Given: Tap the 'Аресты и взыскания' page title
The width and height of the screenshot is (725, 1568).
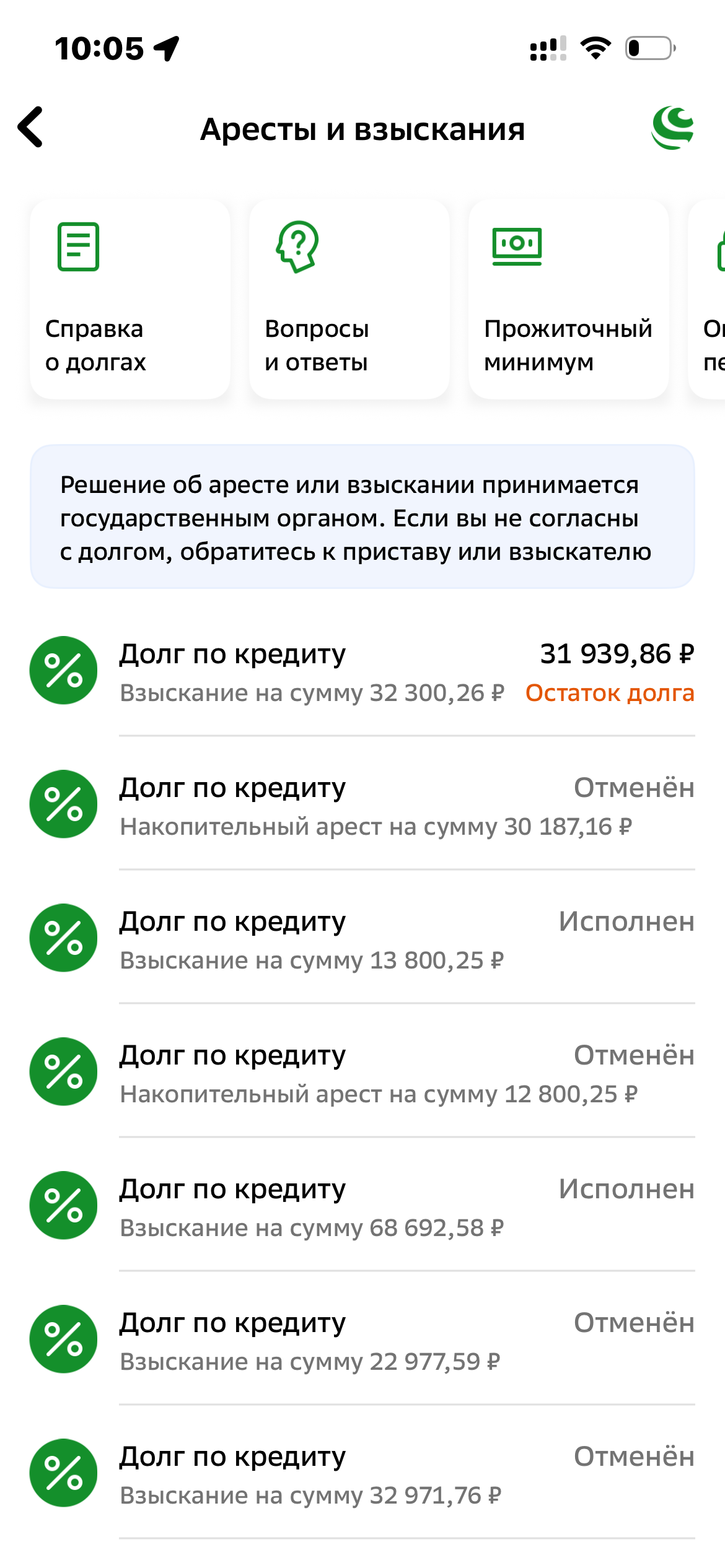Looking at the screenshot, I should [362, 130].
